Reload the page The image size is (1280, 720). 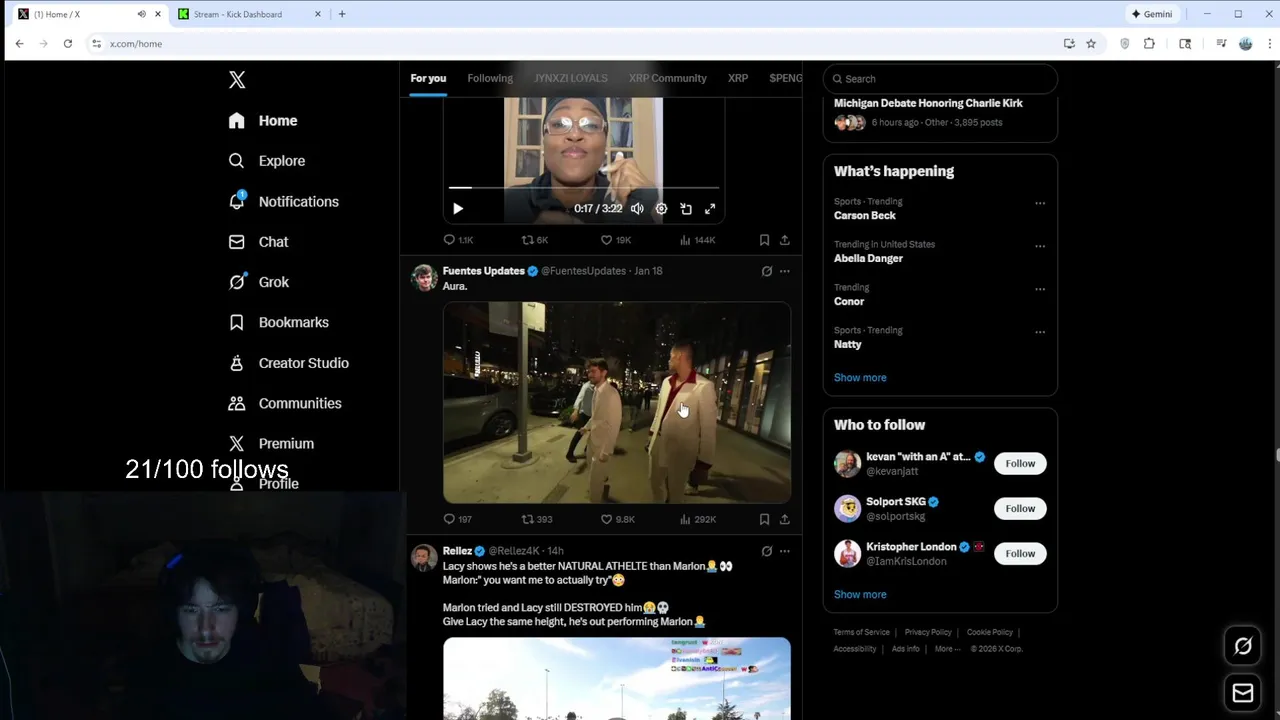[68, 44]
